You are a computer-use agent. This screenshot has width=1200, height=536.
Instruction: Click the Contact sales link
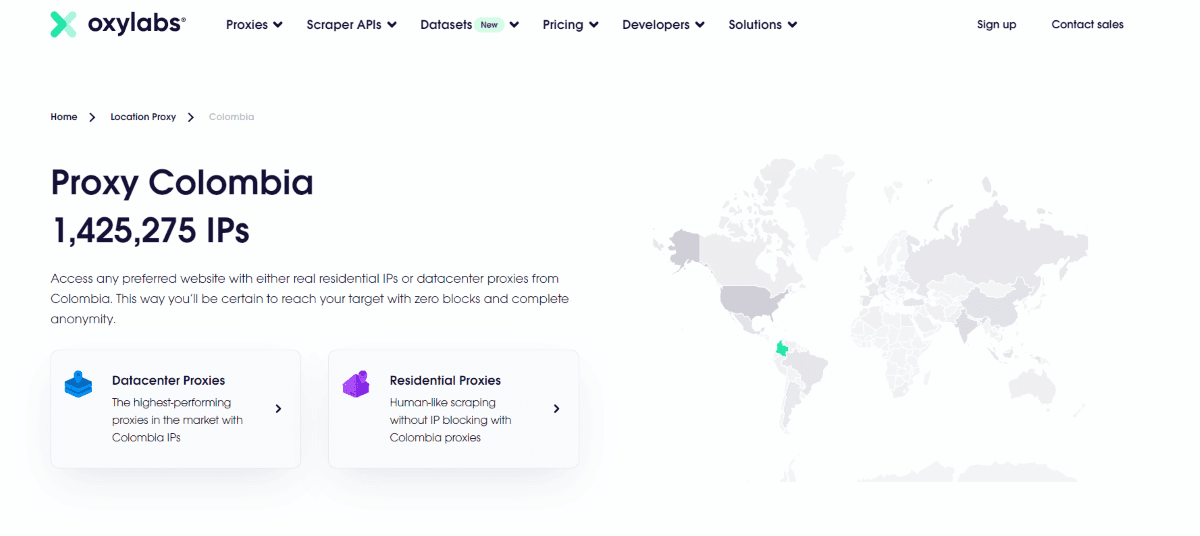pos(1087,25)
